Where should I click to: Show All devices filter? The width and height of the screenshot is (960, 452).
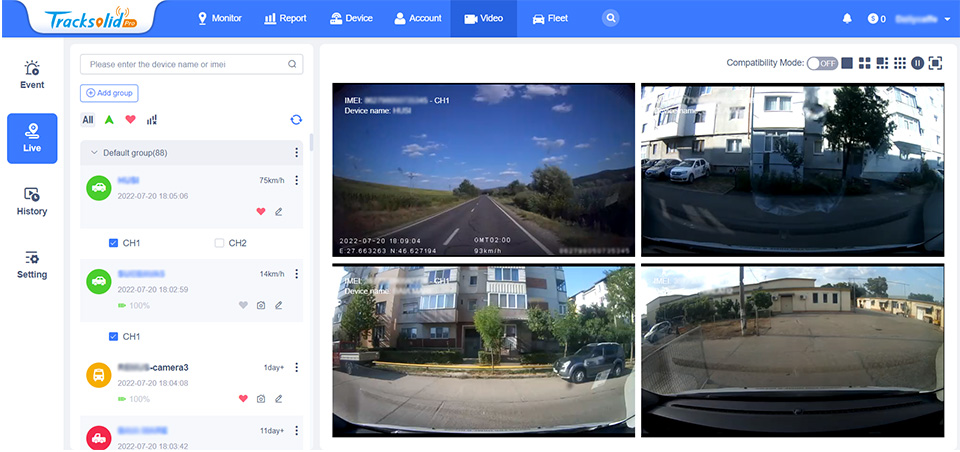pos(88,119)
